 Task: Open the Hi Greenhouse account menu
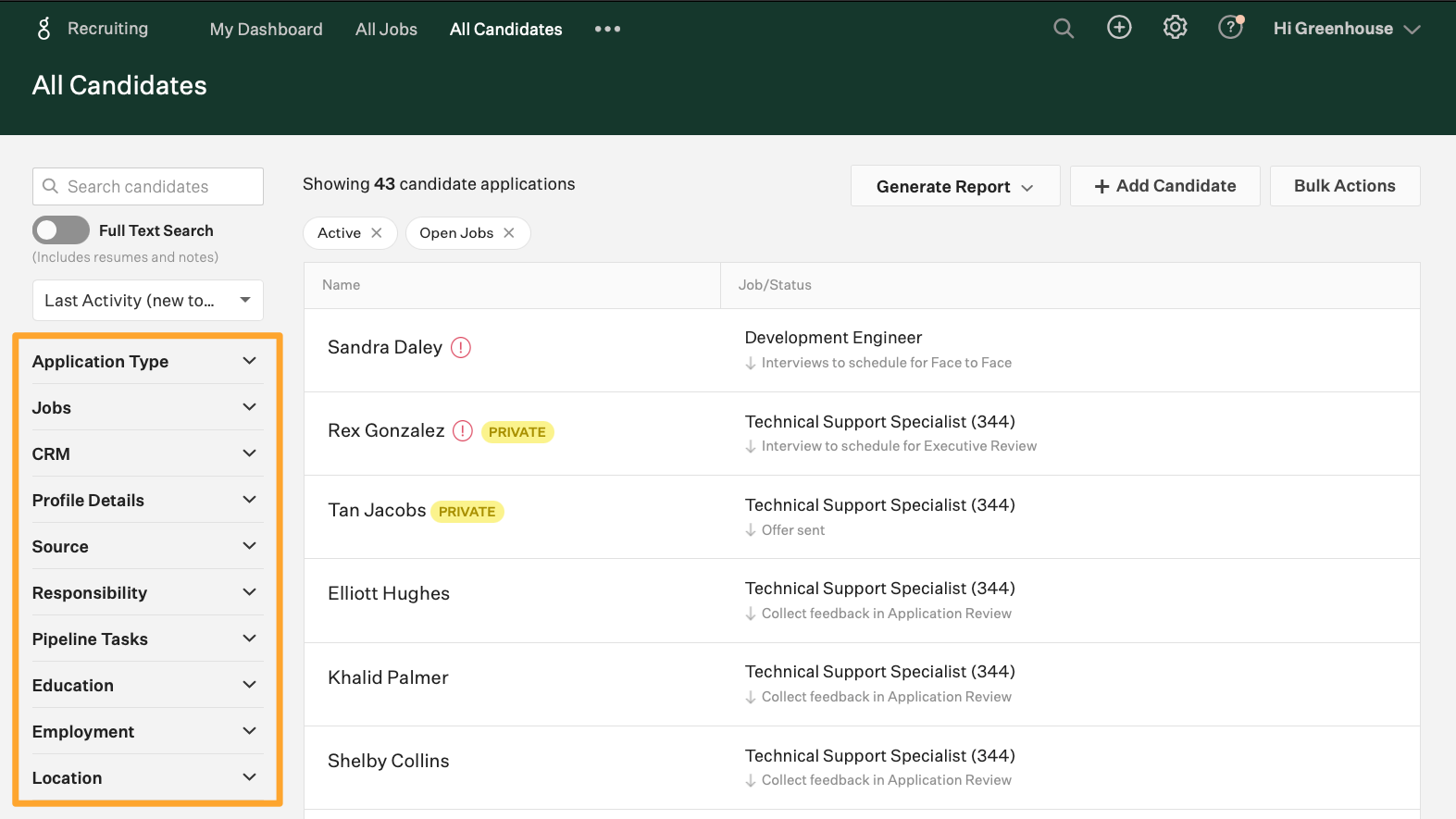point(1346,29)
